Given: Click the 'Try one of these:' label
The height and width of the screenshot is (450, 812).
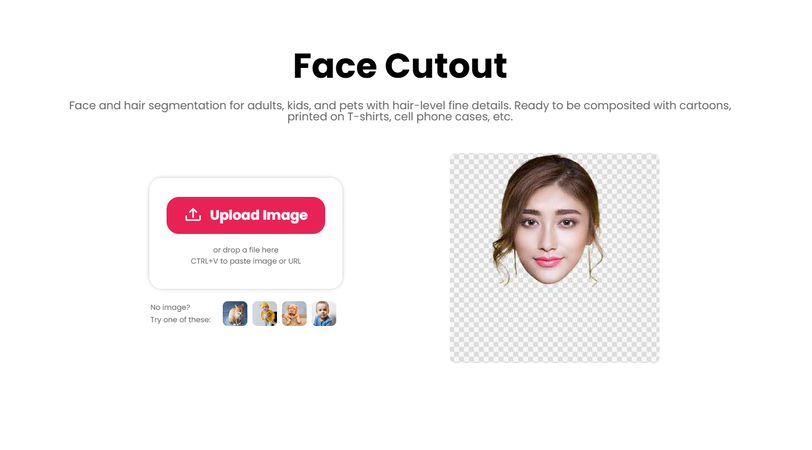Looking at the screenshot, I should tap(180, 320).
